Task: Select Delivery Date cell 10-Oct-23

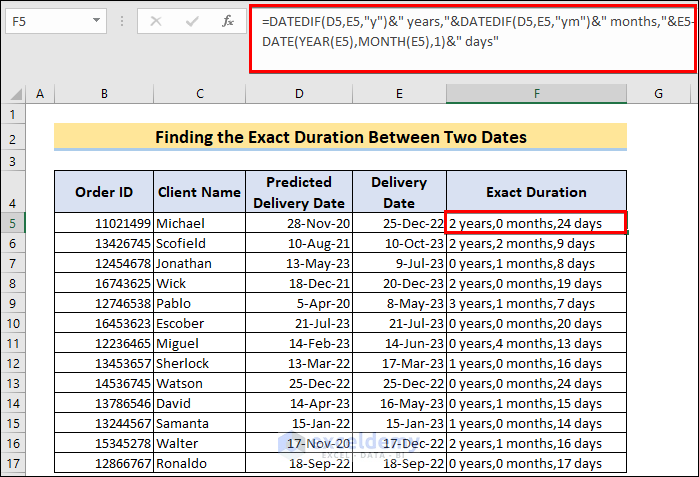Action: point(399,243)
